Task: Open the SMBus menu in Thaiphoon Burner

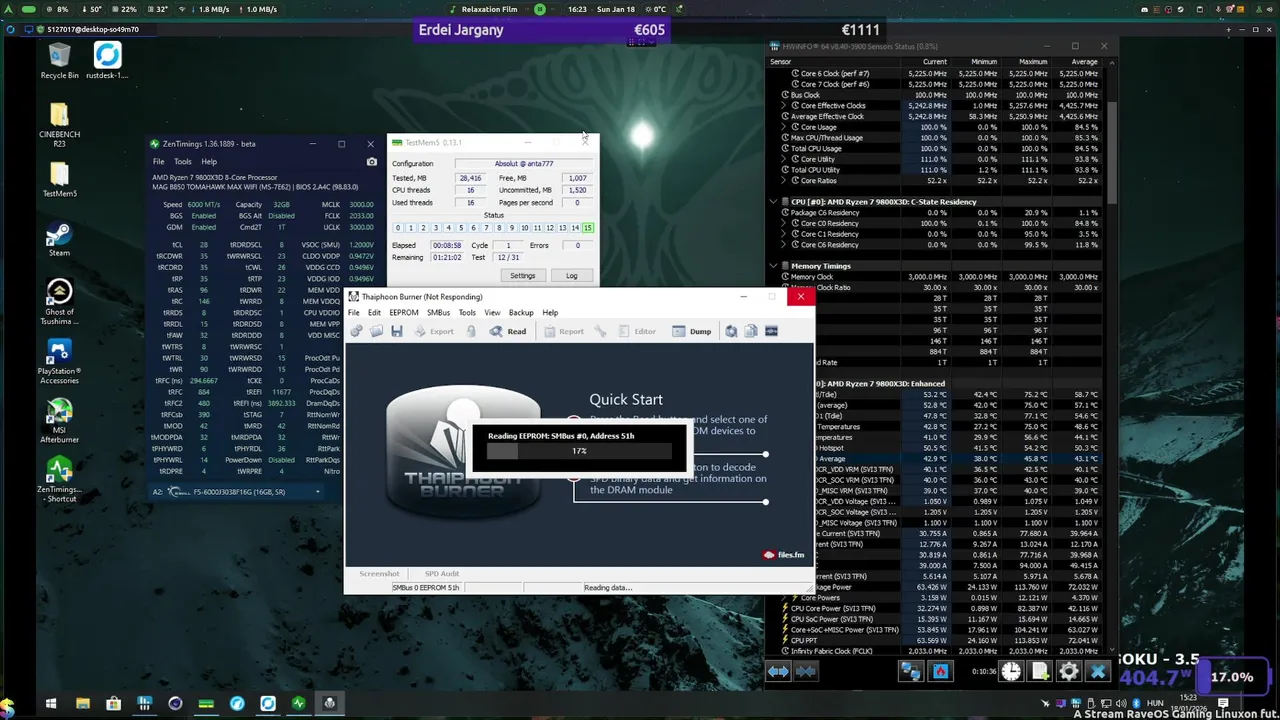Action: point(438,313)
